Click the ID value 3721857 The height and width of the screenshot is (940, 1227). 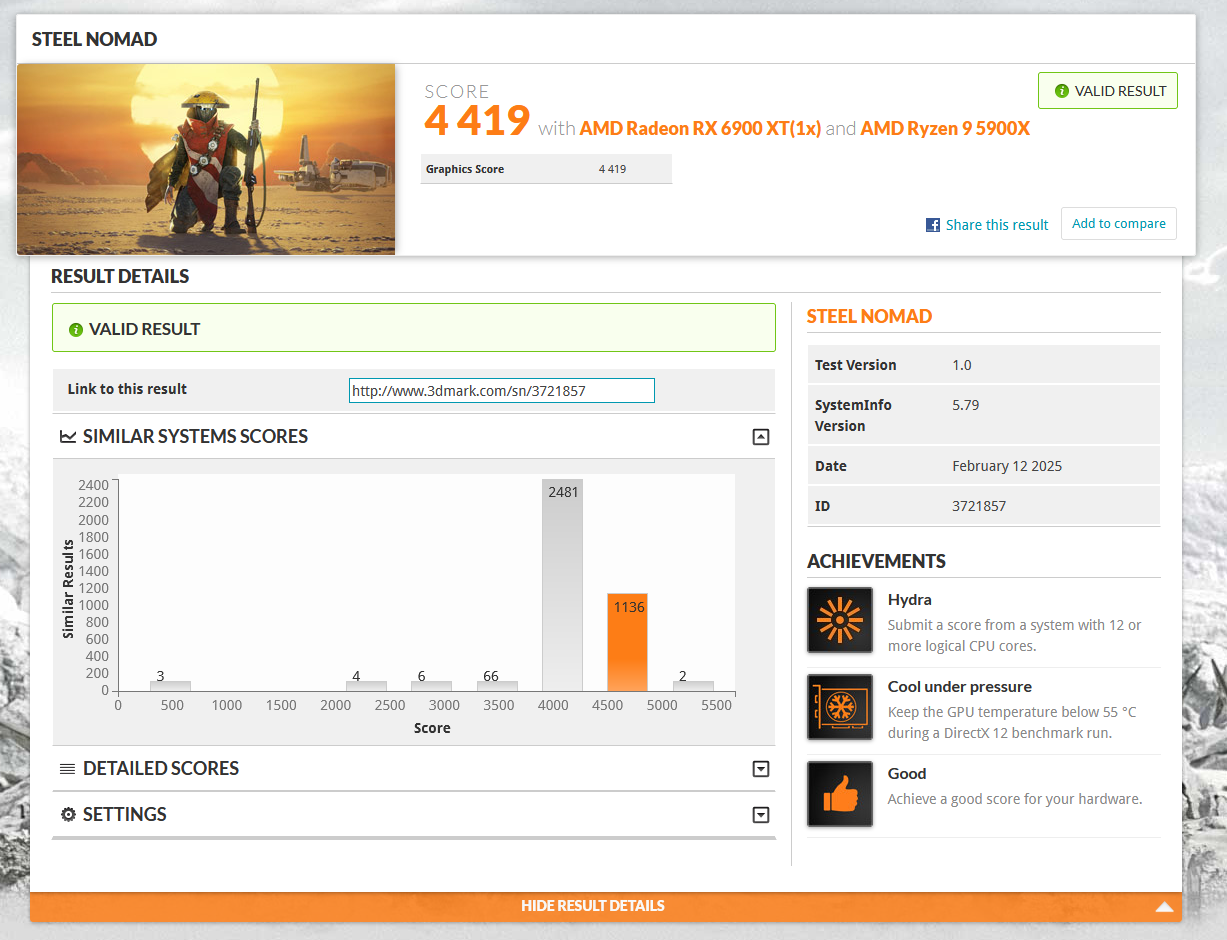click(979, 506)
